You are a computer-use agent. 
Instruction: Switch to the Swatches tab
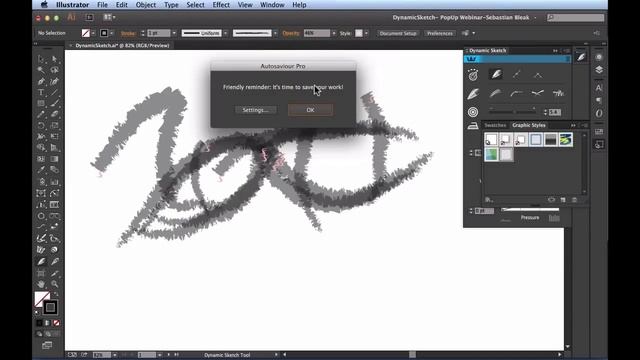pos(495,125)
